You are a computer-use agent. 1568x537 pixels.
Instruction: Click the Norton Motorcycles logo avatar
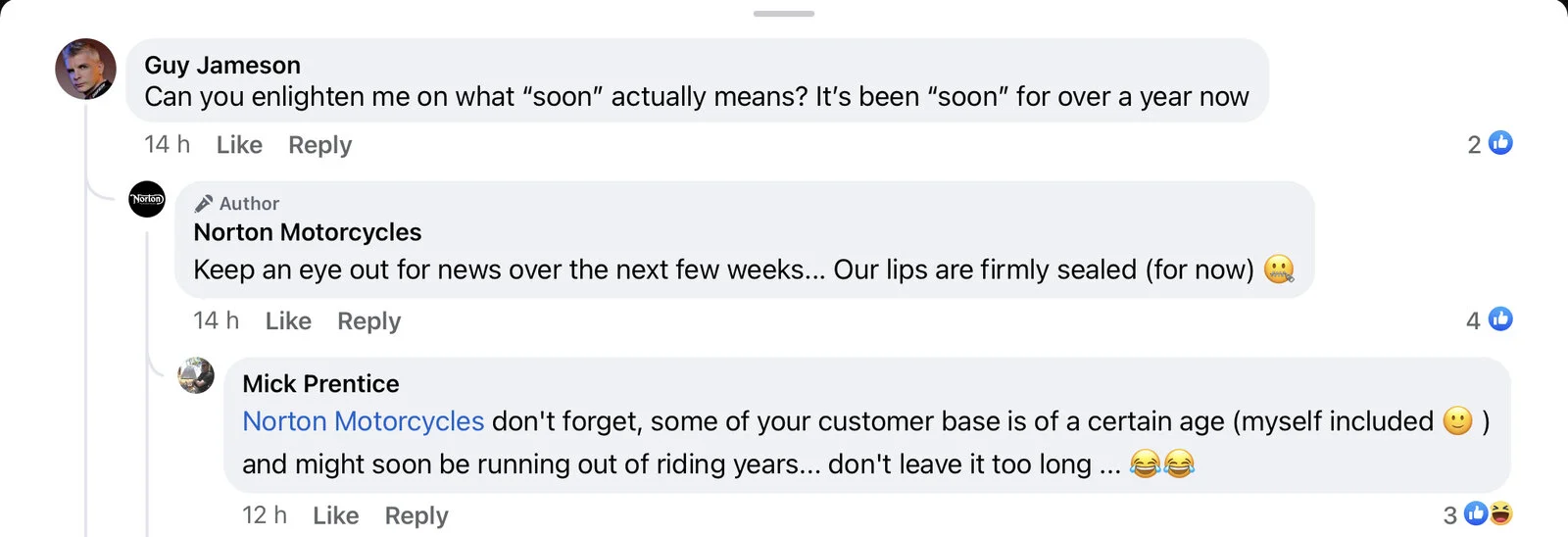[x=147, y=199]
